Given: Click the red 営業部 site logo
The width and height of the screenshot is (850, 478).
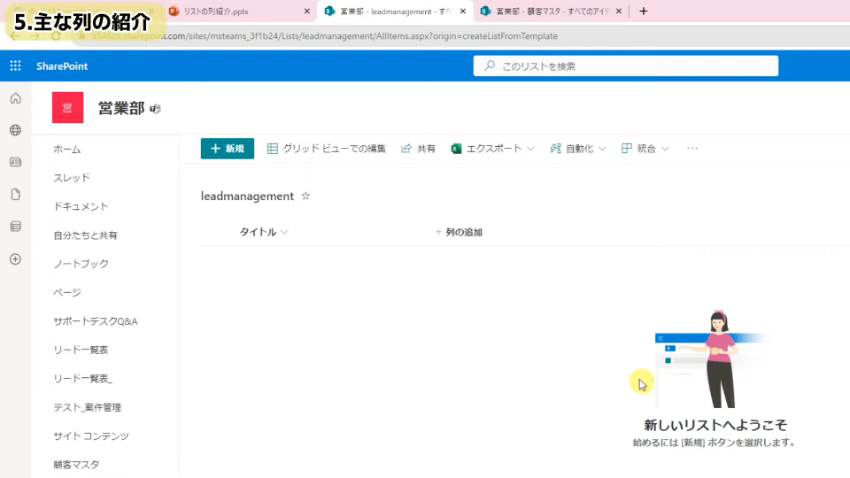Looking at the screenshot, I should tap(67, 108).
